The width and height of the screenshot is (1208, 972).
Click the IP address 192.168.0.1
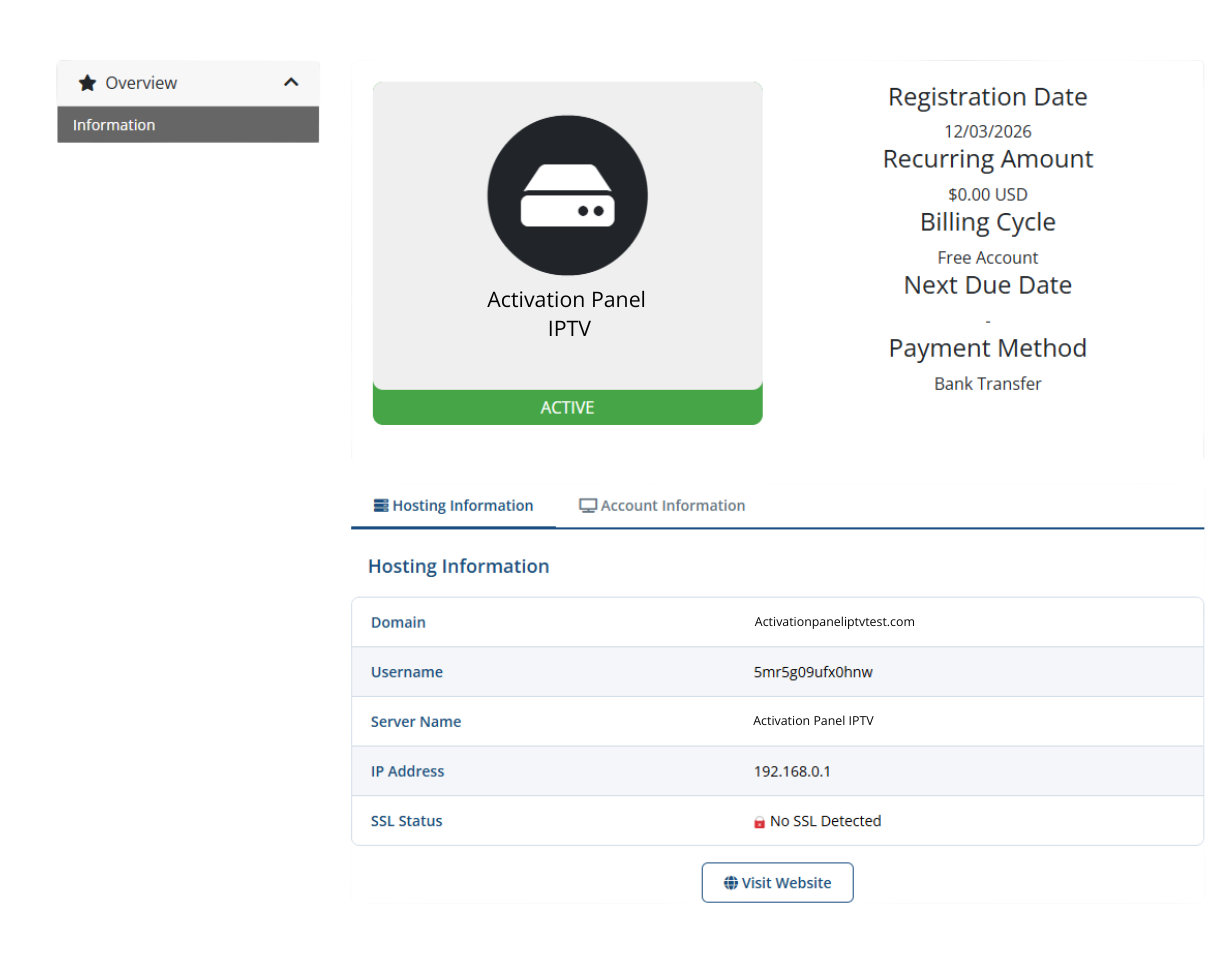[792, 772]
